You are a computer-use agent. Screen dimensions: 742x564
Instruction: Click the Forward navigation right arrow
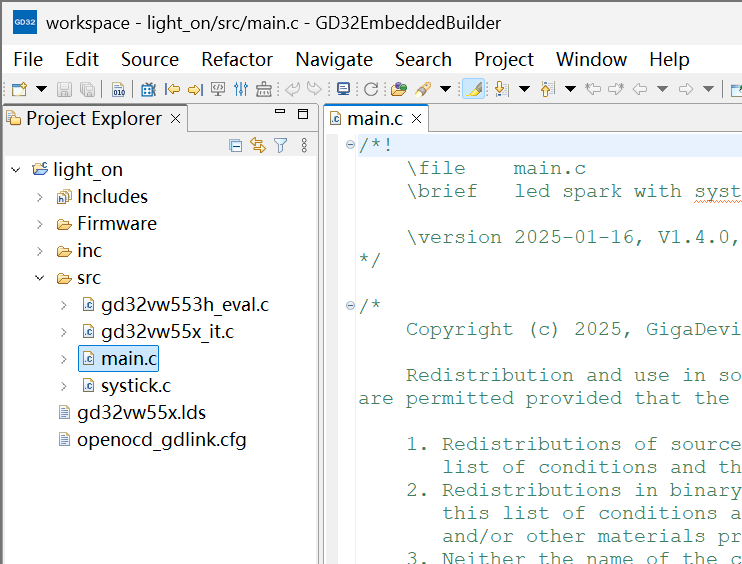(686, 89)
